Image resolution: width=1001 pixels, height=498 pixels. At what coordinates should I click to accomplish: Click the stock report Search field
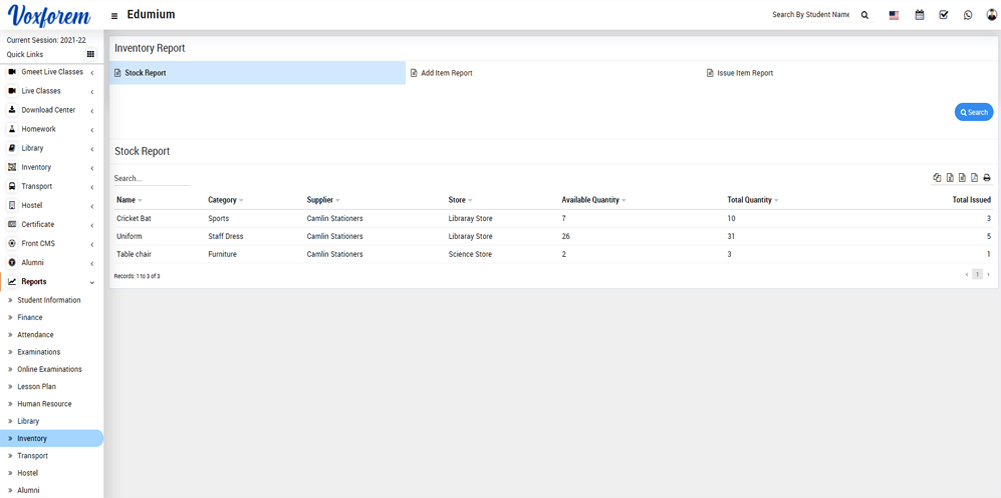(x=151, y=178)
